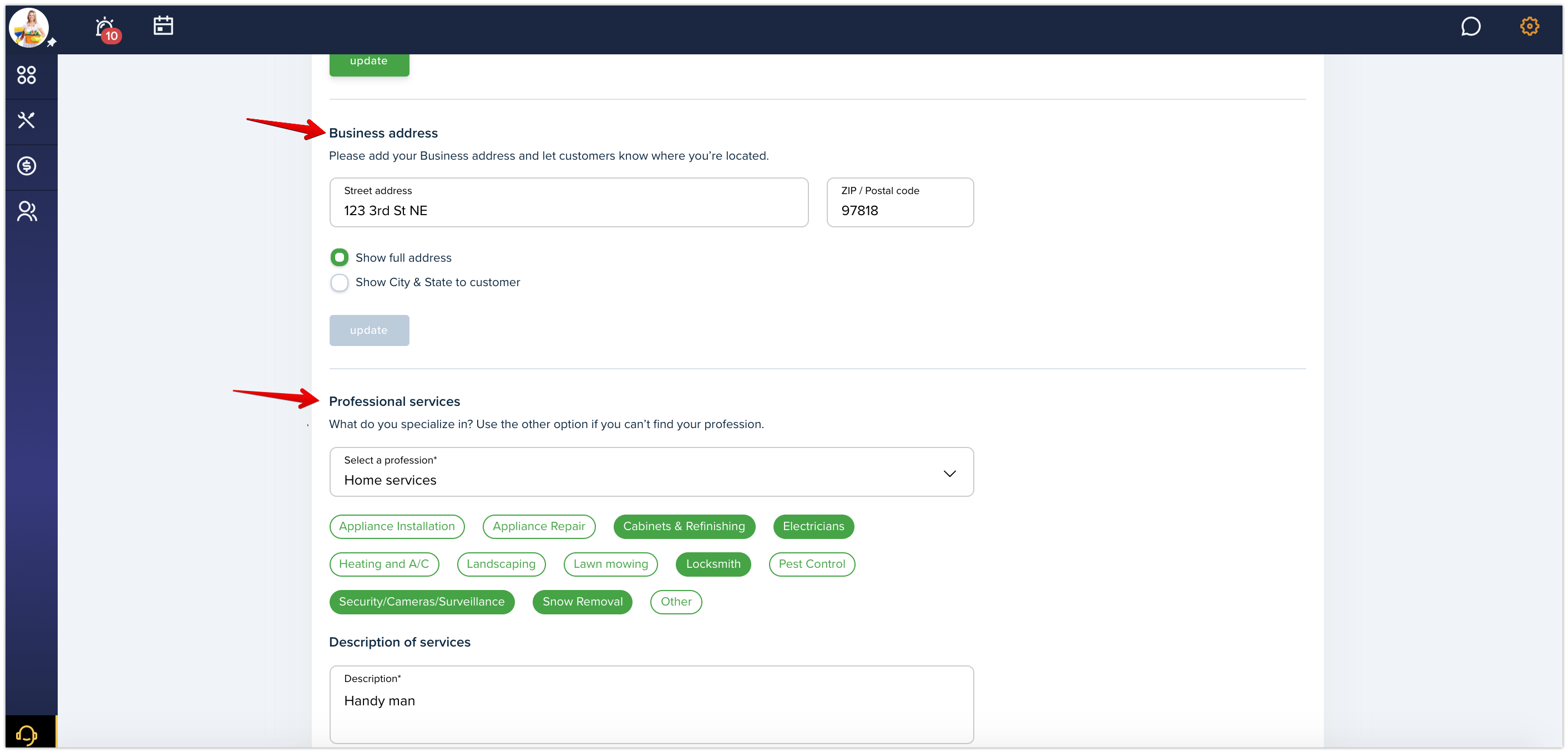This screenshot has height=753, width=1568.
Task: Toggle Other service tag
Action: (676, 602)
